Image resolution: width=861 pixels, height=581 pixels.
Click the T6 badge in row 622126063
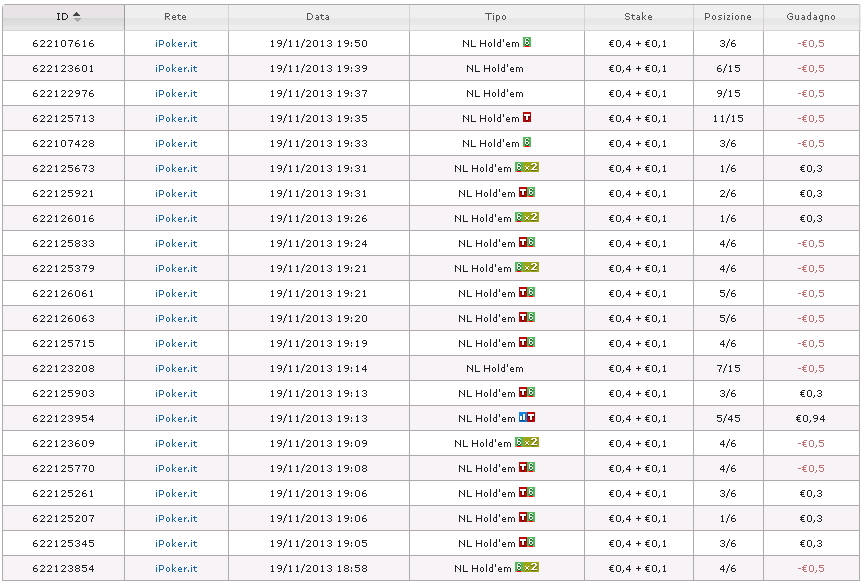[527, 317]
